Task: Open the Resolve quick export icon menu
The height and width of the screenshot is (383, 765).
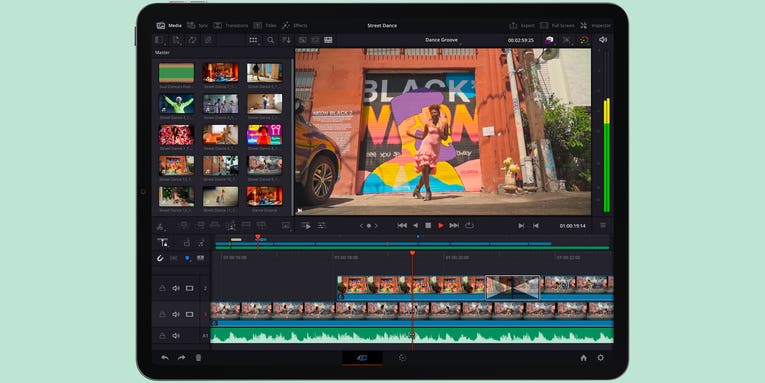Action: pyautogui.click(x=550, y=40)
